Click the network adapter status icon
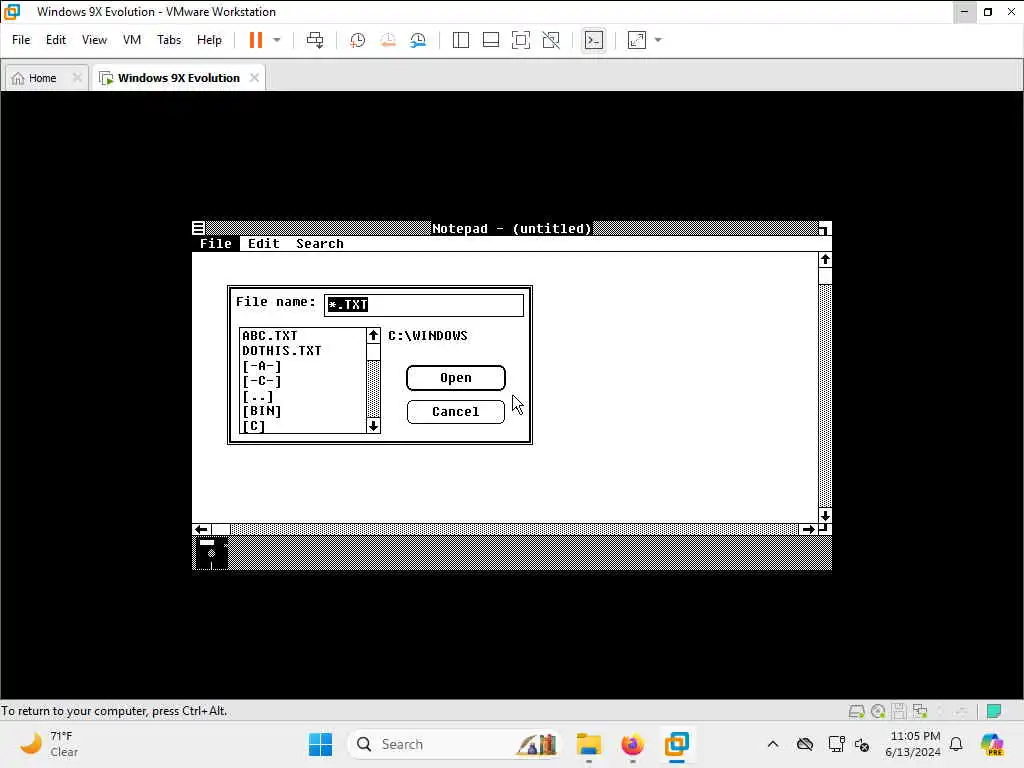This screenshot has height=768, width=1024. tap(920, 711)
